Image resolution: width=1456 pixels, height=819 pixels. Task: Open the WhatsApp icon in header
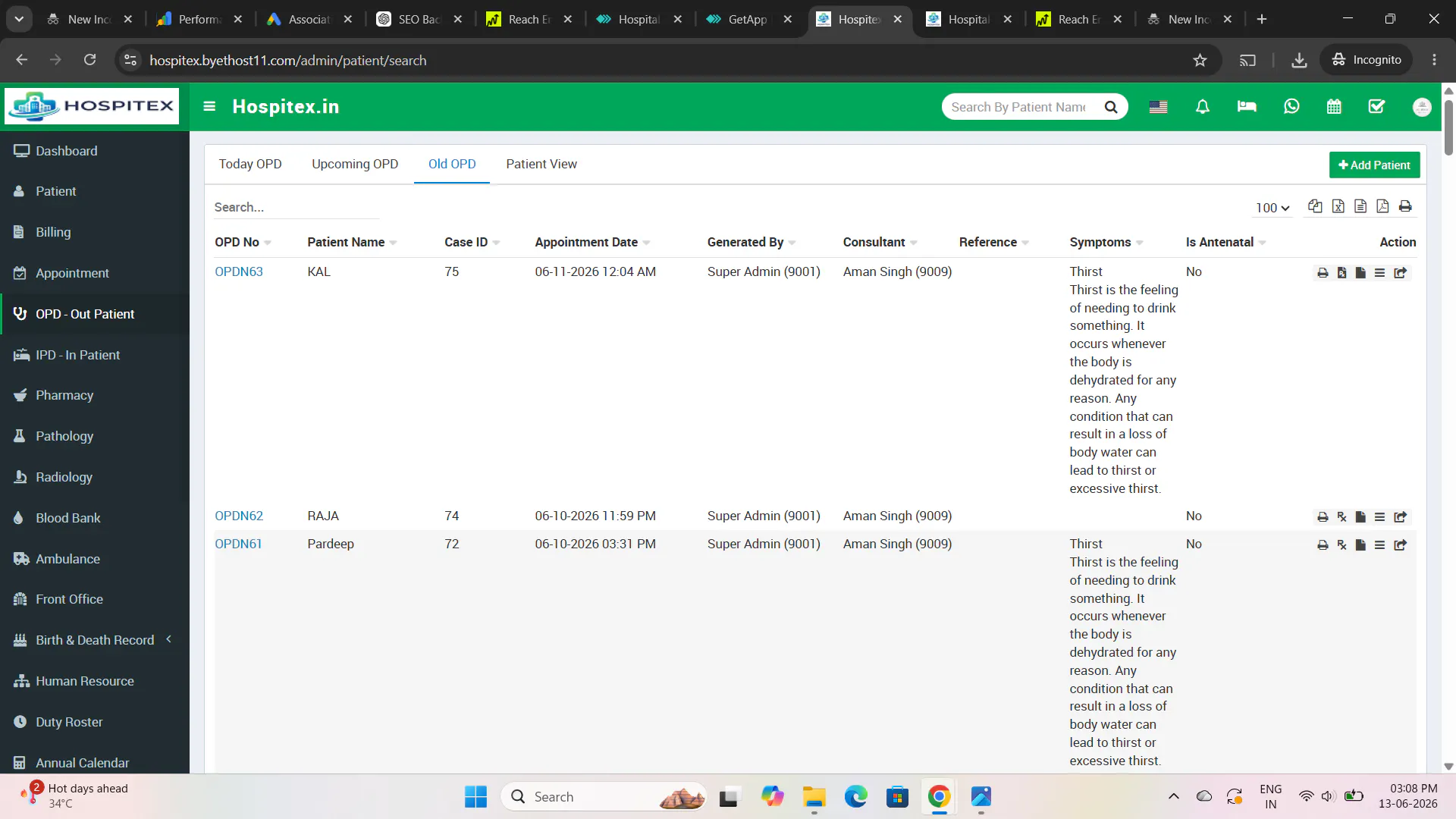[x=1291, y=106]
